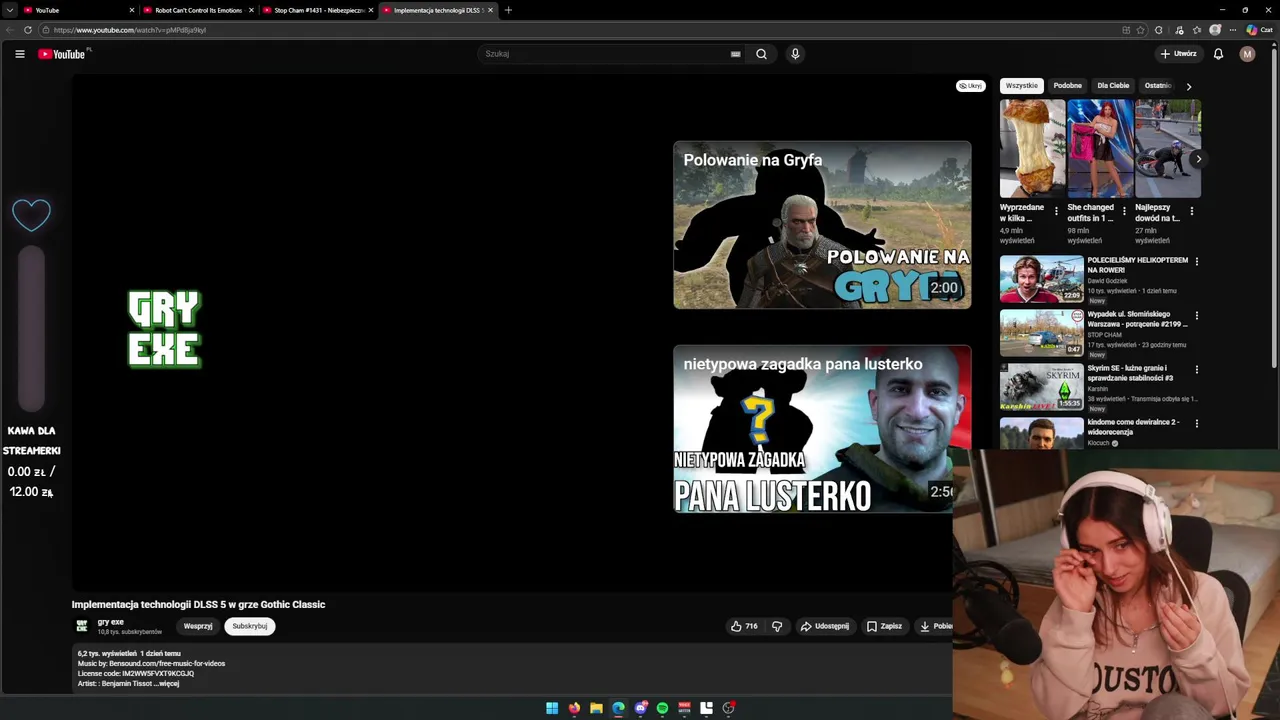Open the account avatar menu

coord(1247,54)
